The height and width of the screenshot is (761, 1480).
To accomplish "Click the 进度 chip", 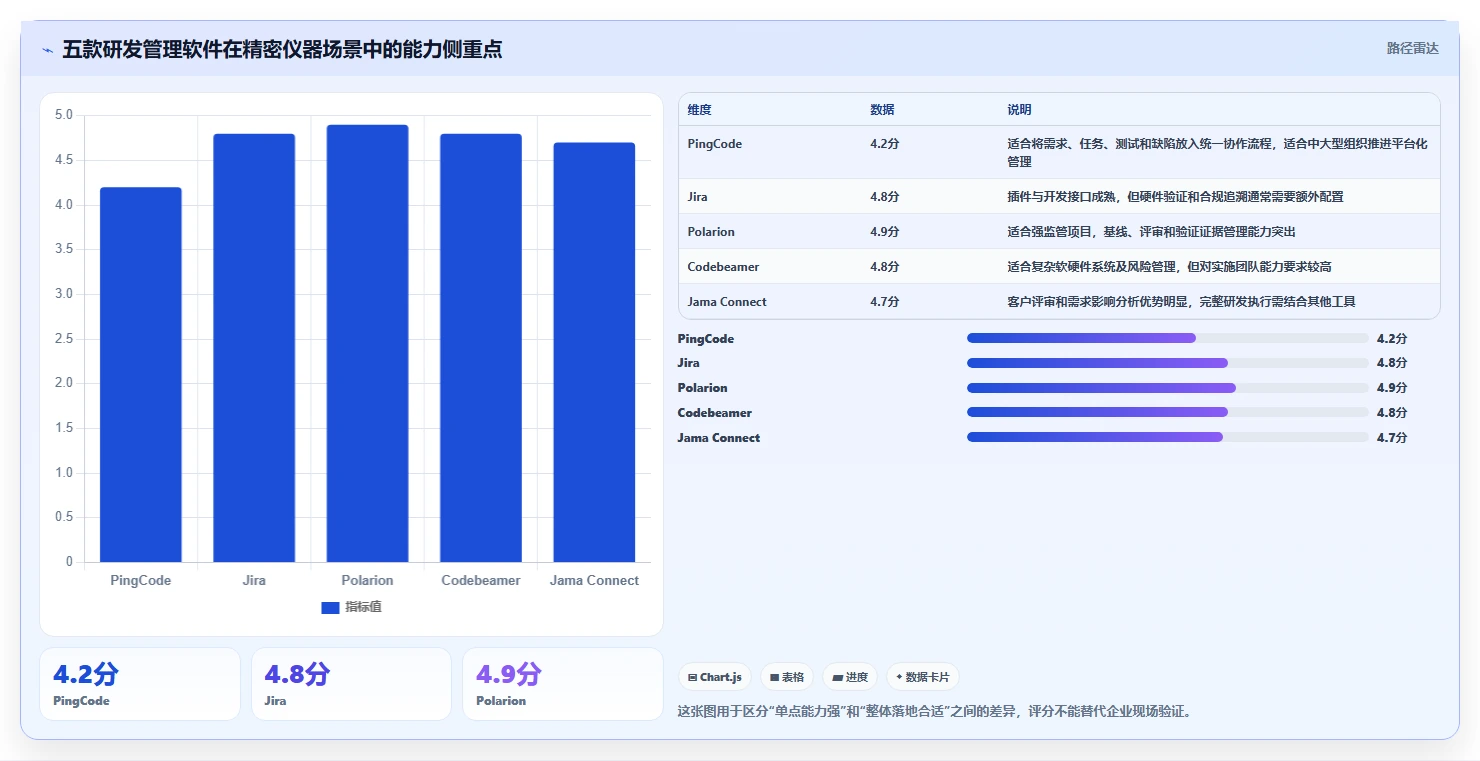I will tap(850, 677).
